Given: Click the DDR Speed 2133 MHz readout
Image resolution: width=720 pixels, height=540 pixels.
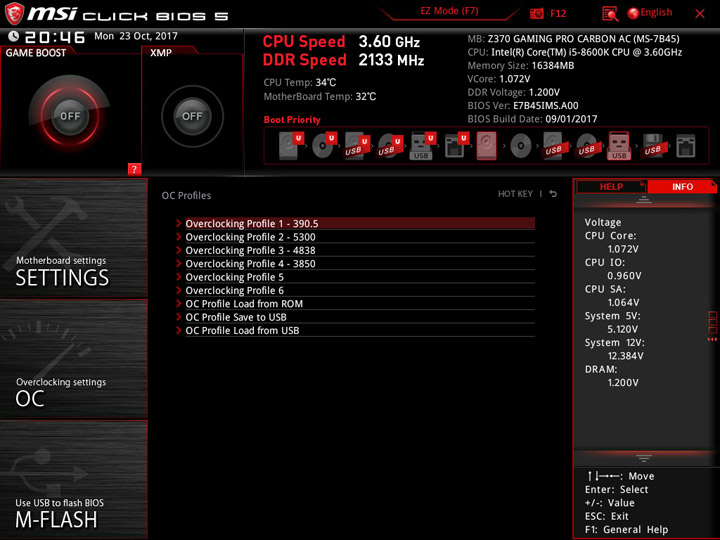Looking at the screenshot, I should [343, 60].
